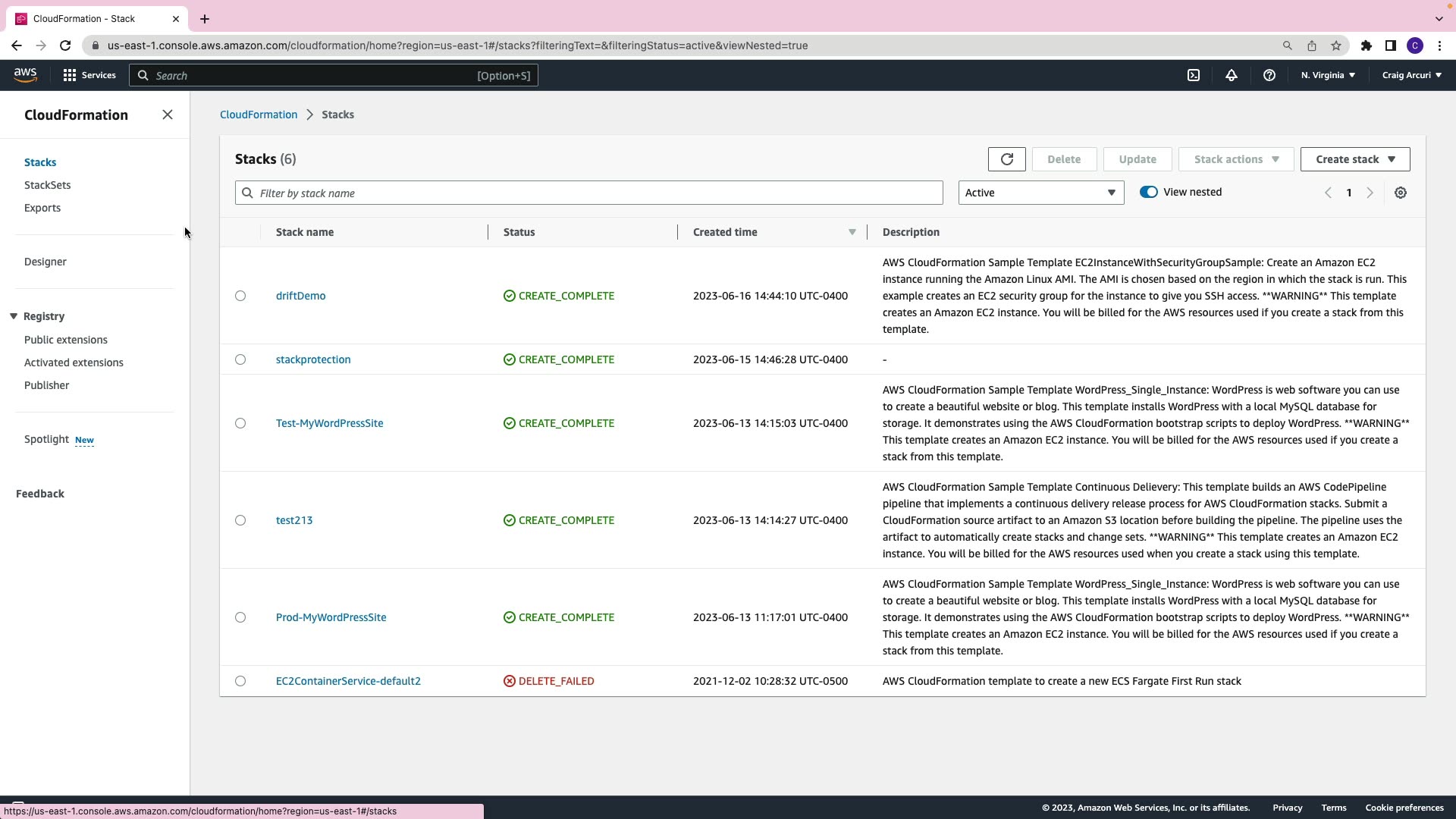
Task: Click the refresh stacks icon button
Action: pos(1006,159)
